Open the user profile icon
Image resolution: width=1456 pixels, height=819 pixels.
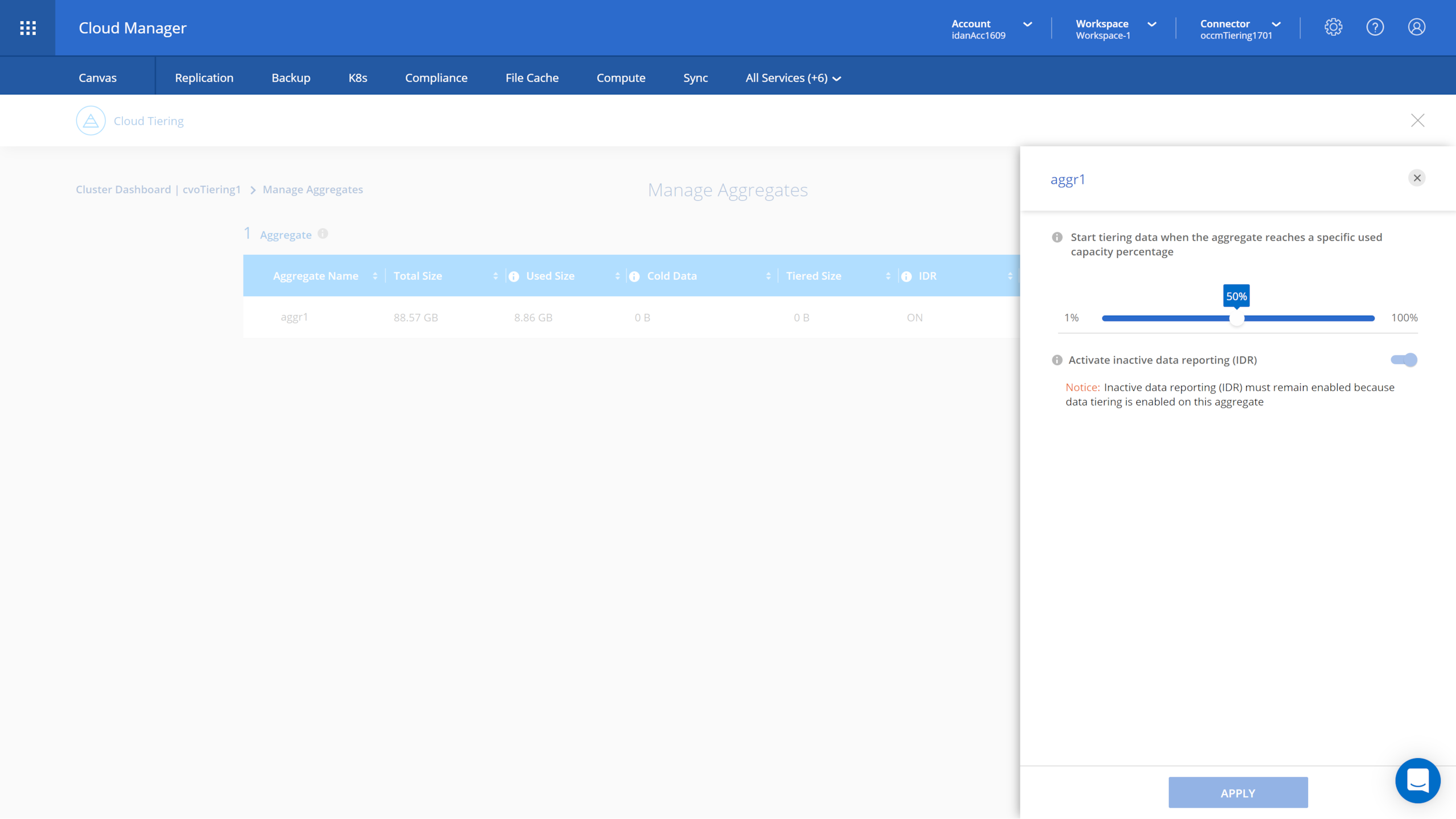tap(1416, 27)
